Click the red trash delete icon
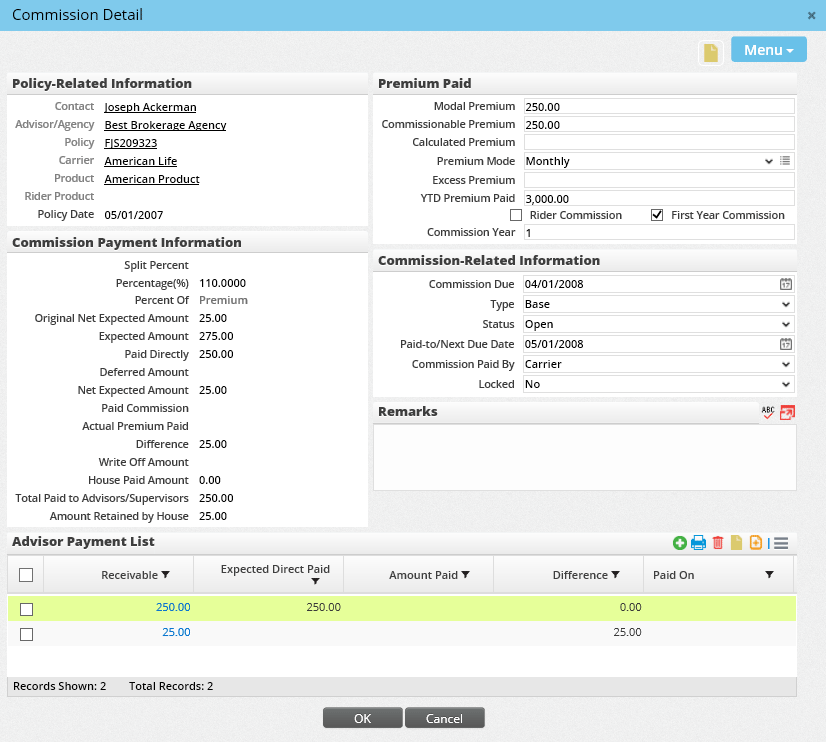The height and width of the screenshot is (742, 826). tap(717, 543)
